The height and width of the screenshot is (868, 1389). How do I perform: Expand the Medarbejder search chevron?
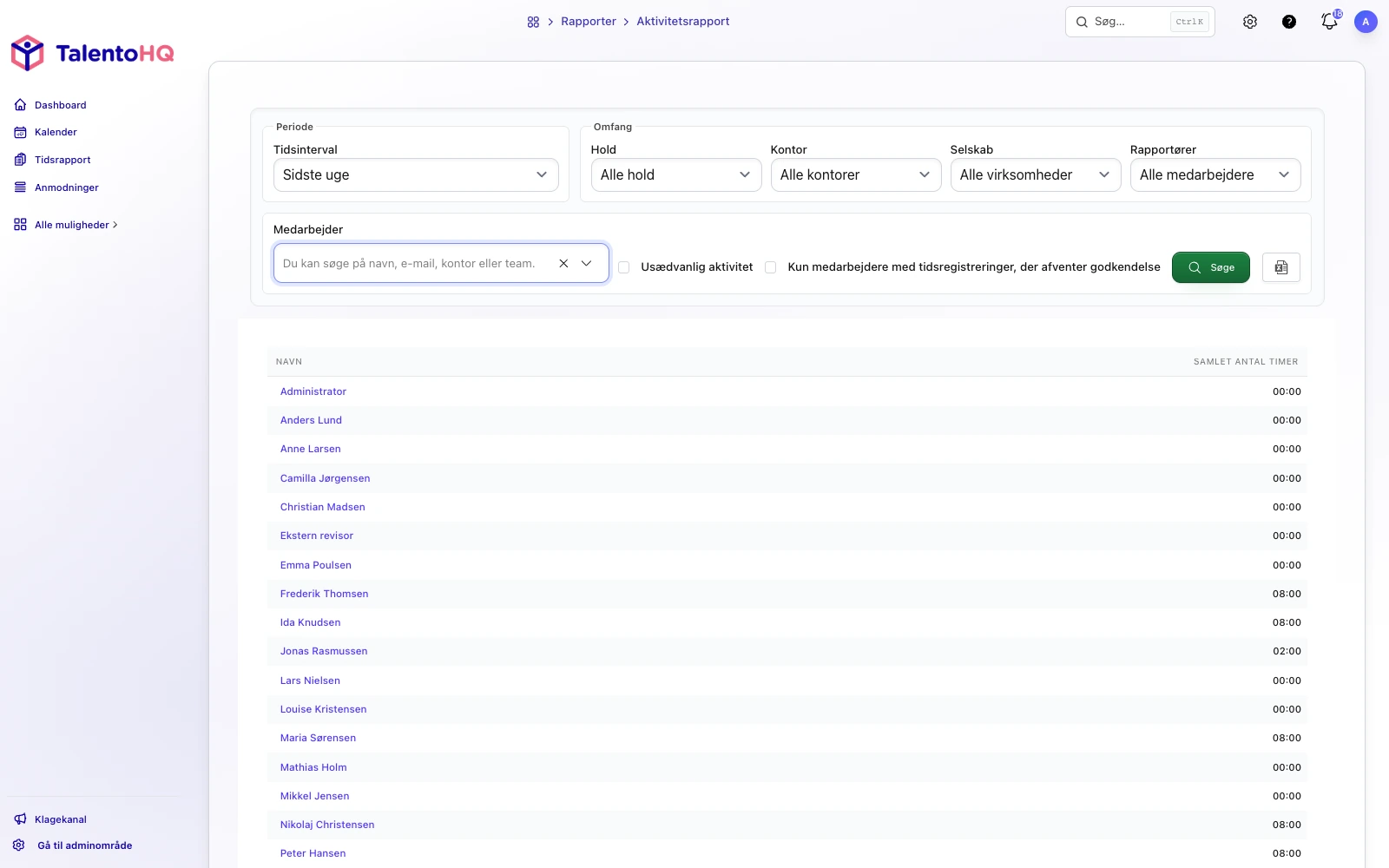587,263
